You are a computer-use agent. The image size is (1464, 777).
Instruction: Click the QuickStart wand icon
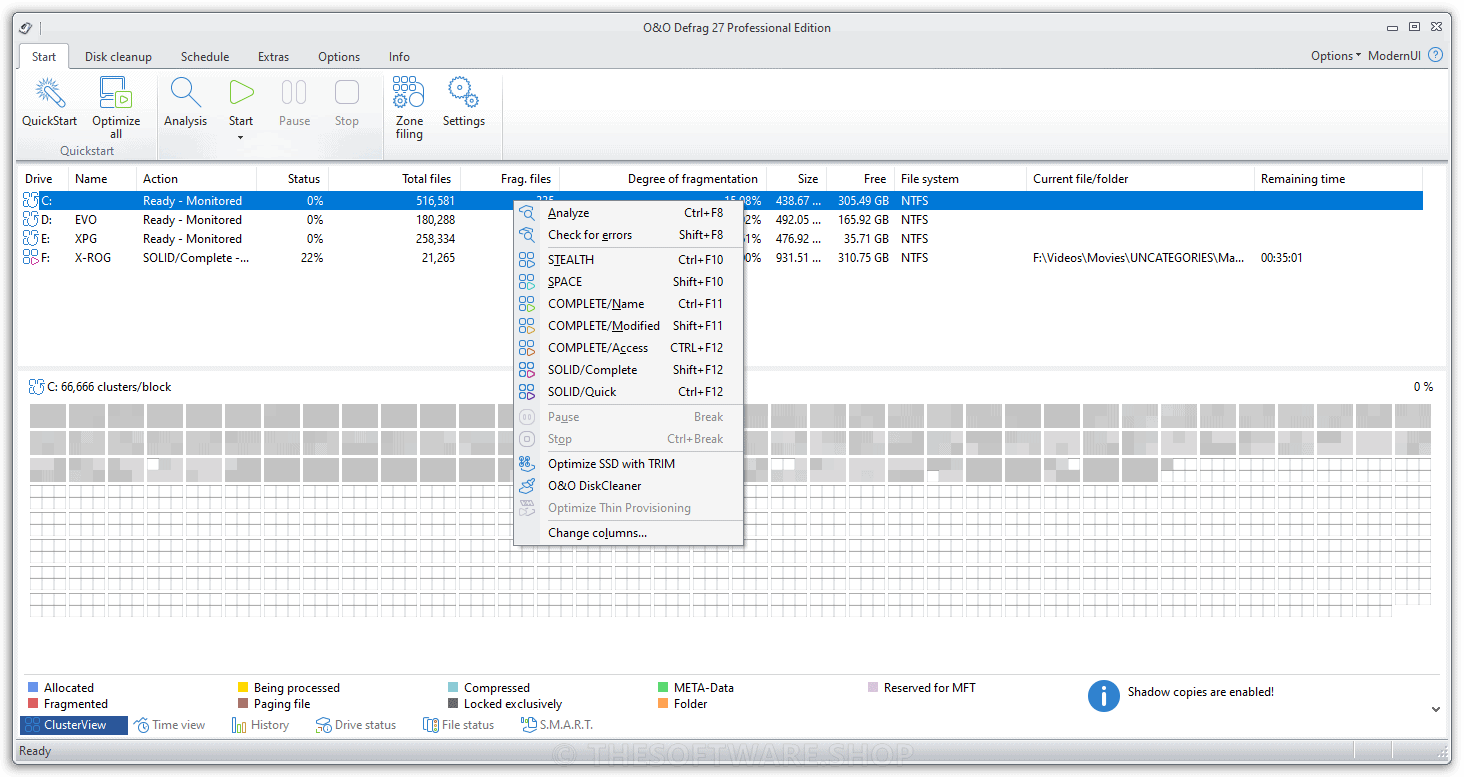pos(50,93)
